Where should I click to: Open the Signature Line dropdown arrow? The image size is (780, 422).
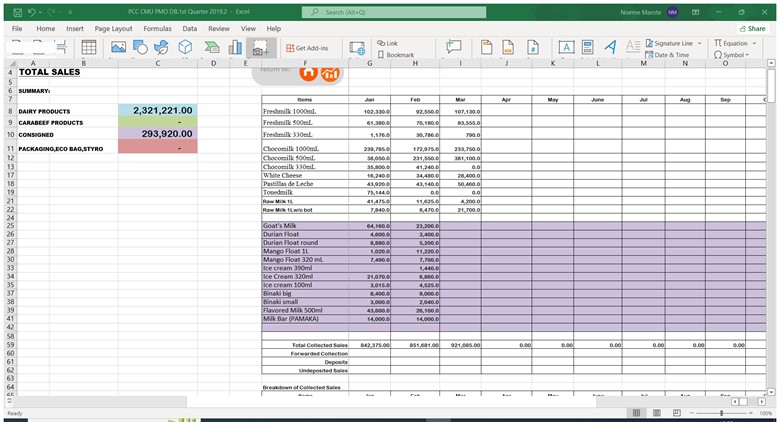699,43
